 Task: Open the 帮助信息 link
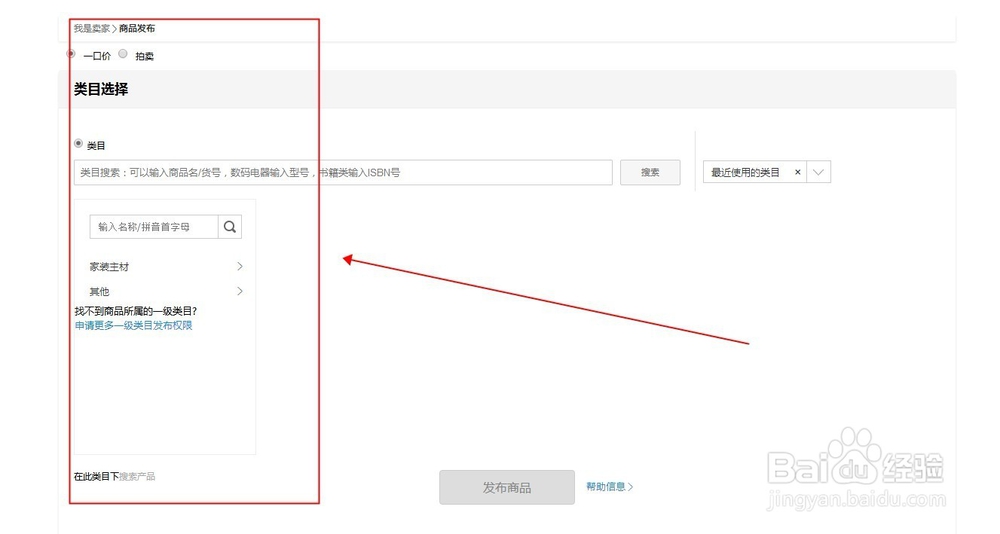(x=609, y=487)
